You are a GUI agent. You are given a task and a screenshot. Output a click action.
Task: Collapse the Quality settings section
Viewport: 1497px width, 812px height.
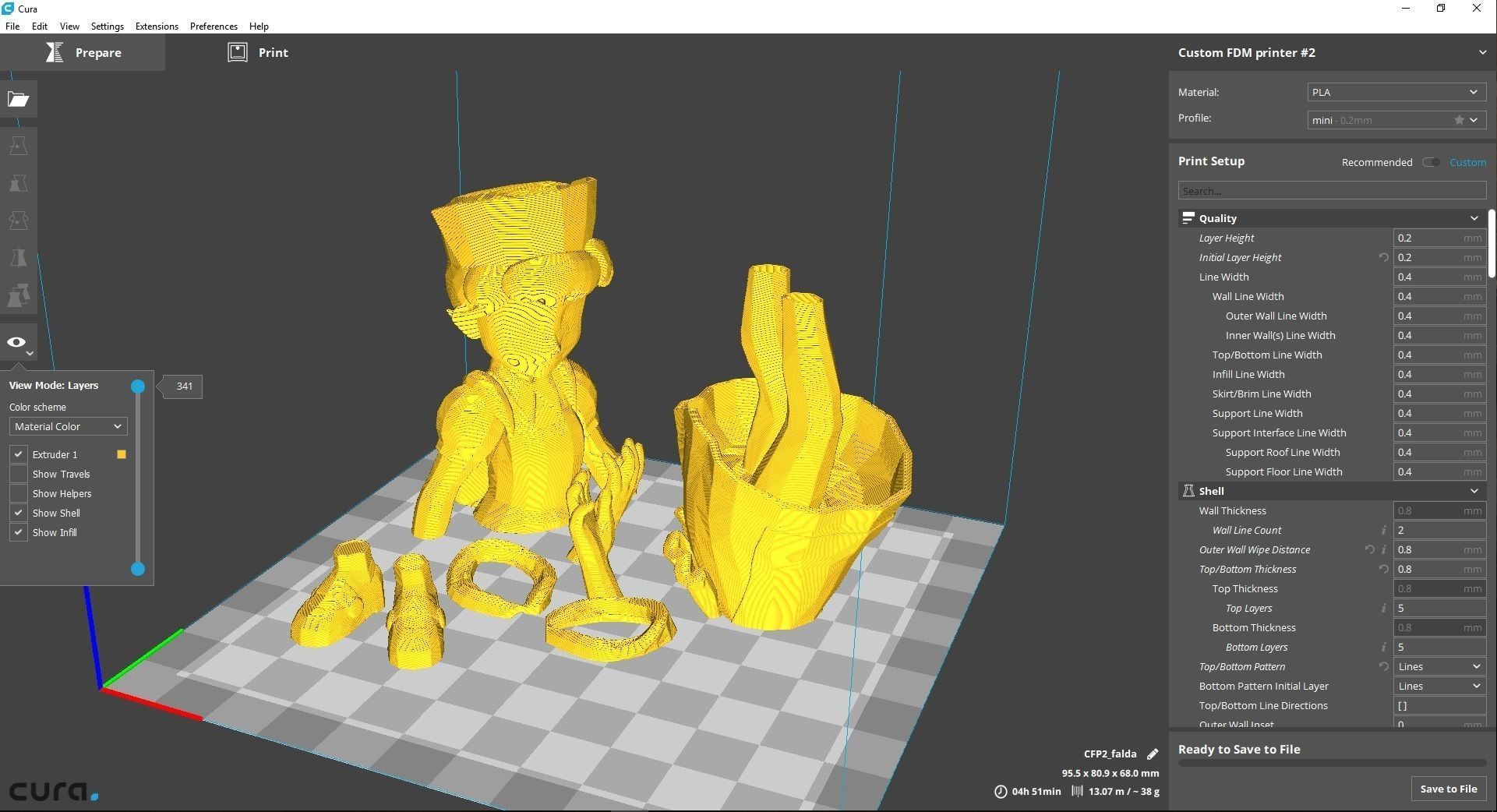[1474, 218]
